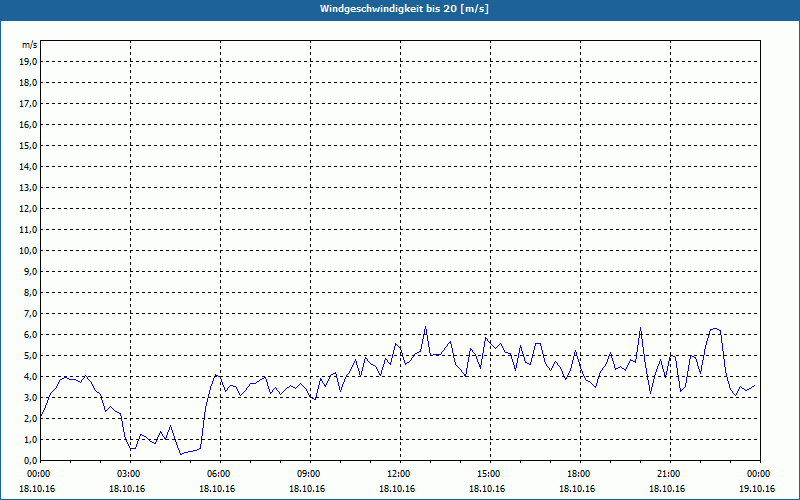Click the 'm/s' unit label

coord(30,45)
